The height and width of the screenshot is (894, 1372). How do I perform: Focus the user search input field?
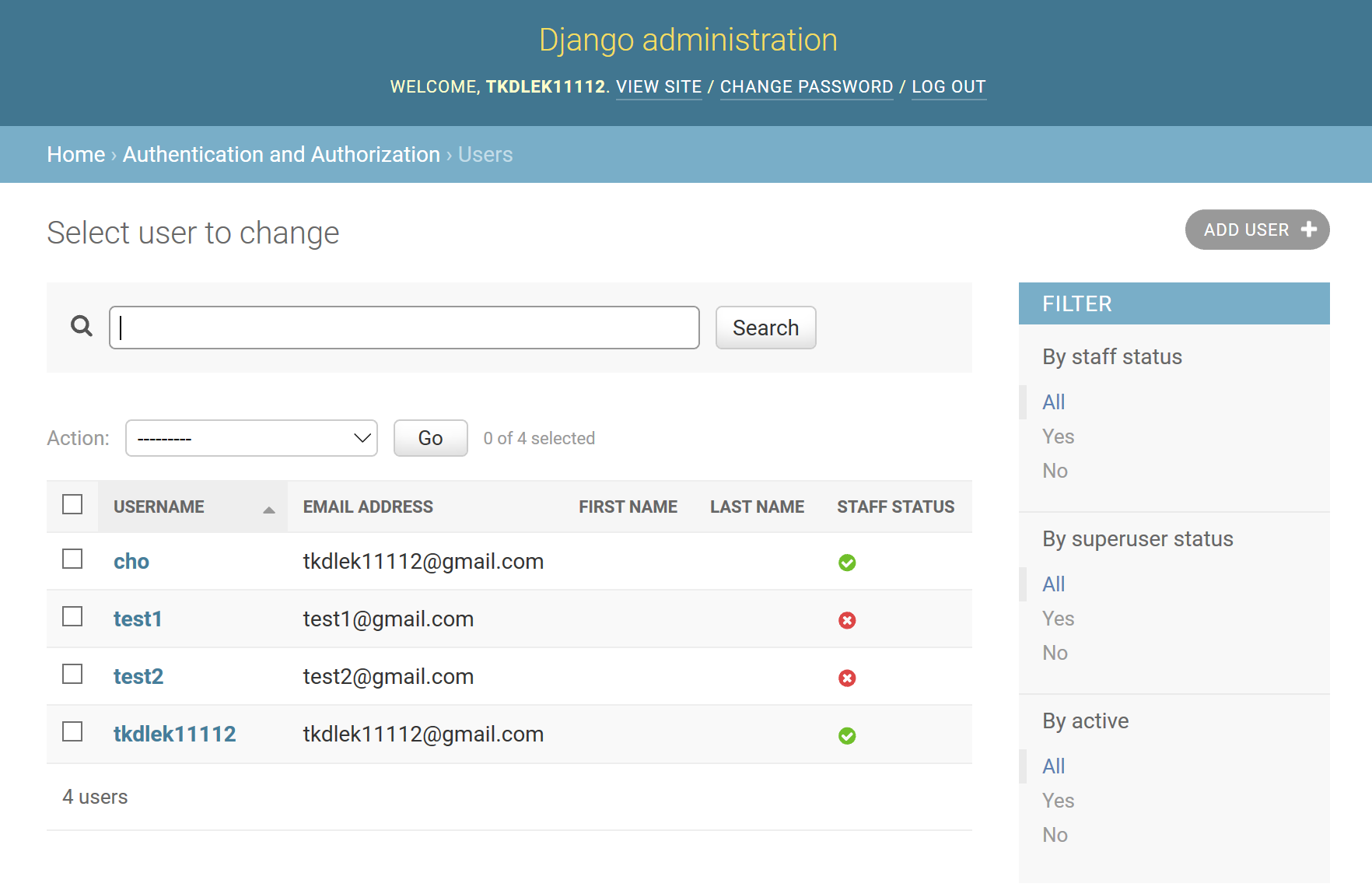pos(404,328)
